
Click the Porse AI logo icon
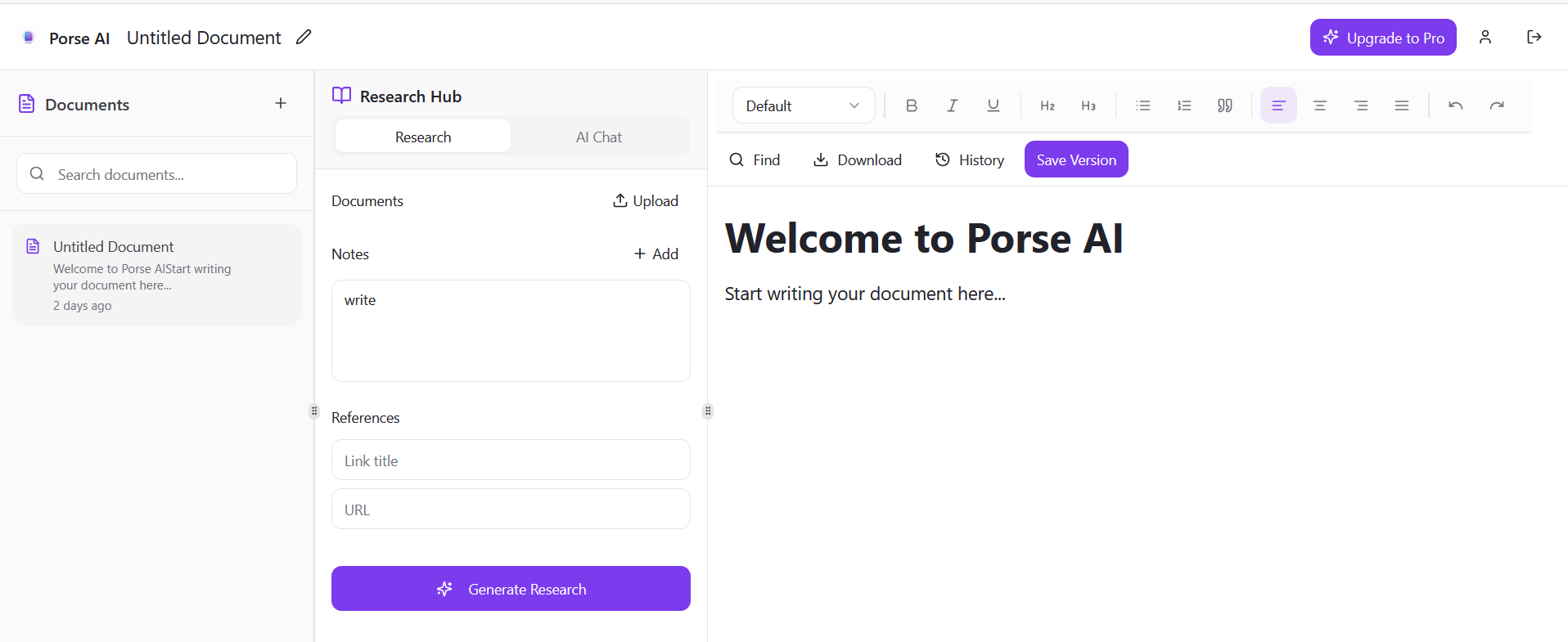point(29,38)
